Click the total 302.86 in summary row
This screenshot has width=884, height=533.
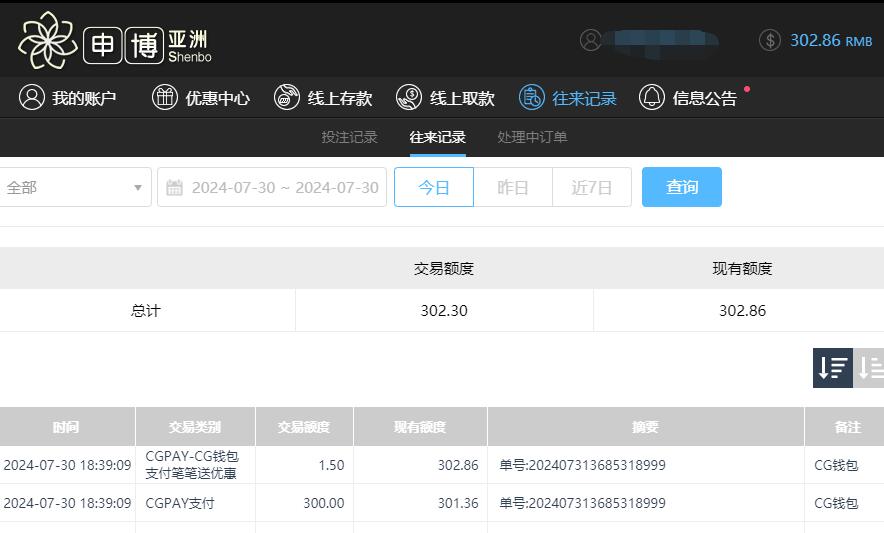[742, 311]
